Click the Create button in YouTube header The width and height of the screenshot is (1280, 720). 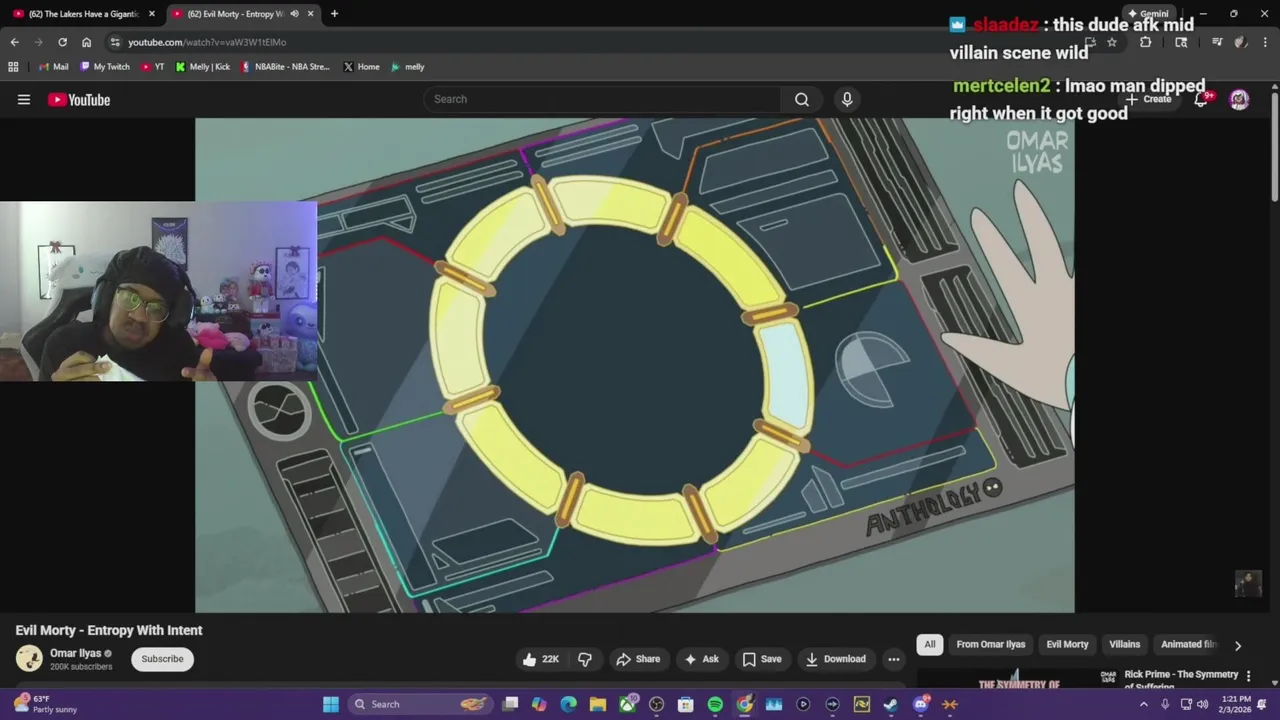coord(1148,99)
